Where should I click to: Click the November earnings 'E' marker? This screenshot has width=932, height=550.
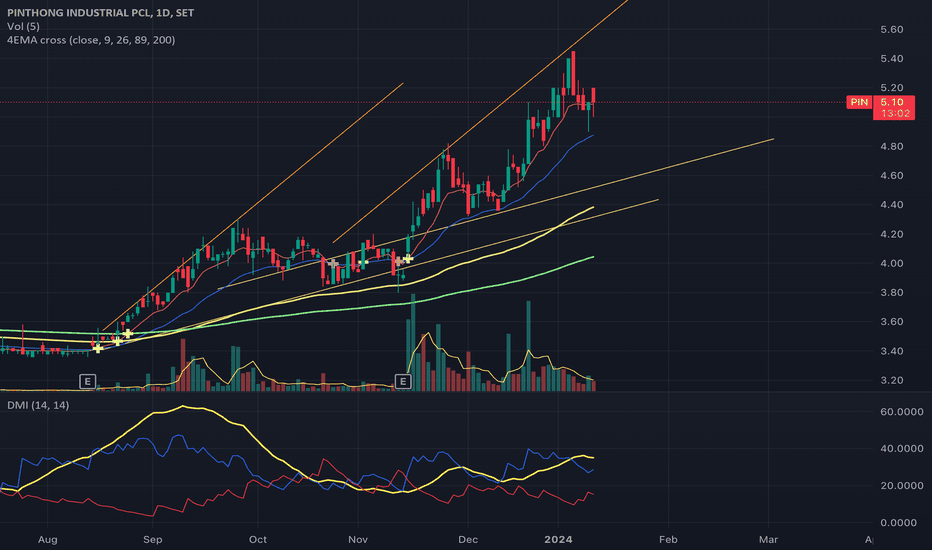403,381
